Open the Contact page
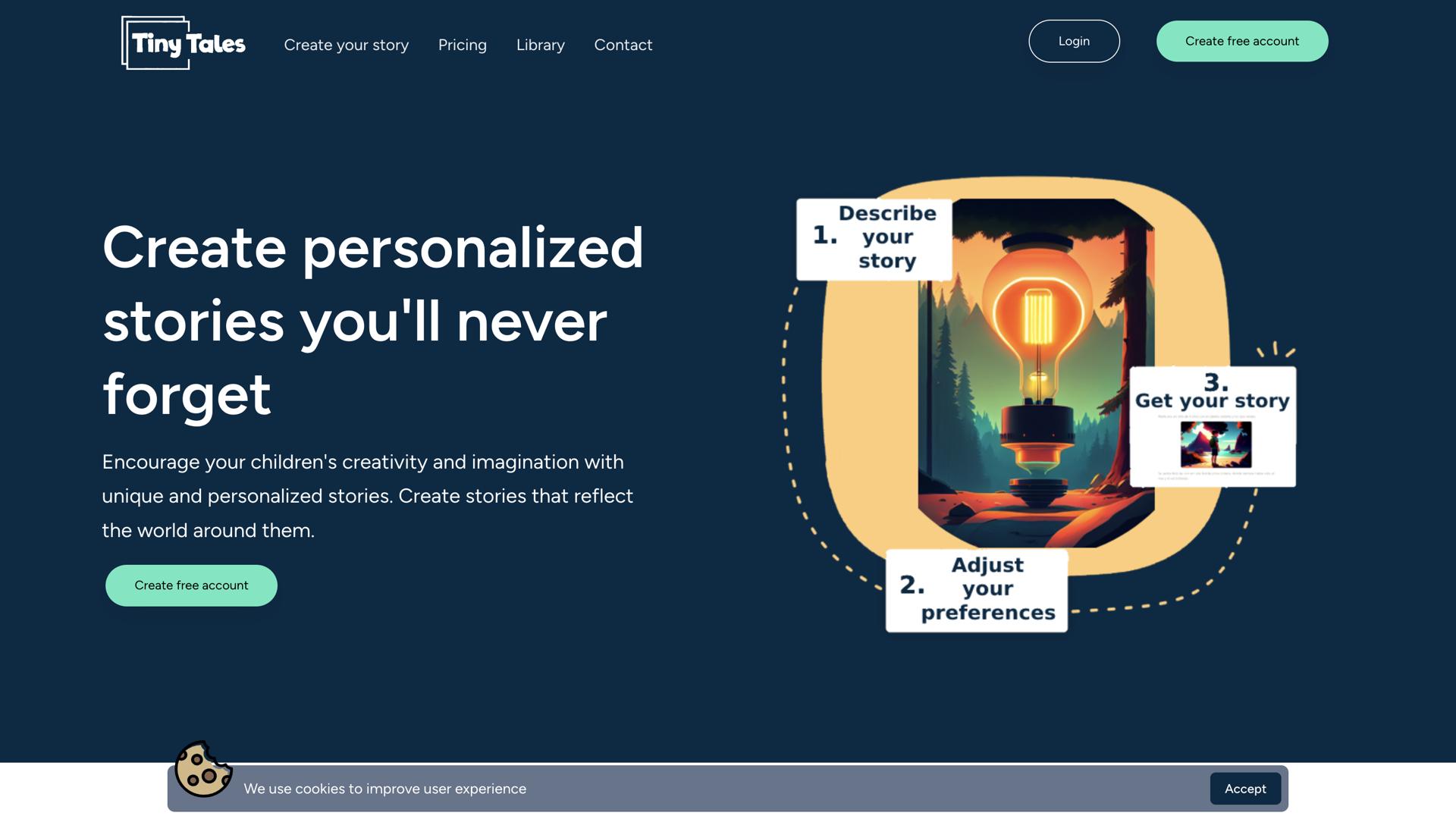Viewport: 1456px width, 819px height. click(x=623, y=45)
